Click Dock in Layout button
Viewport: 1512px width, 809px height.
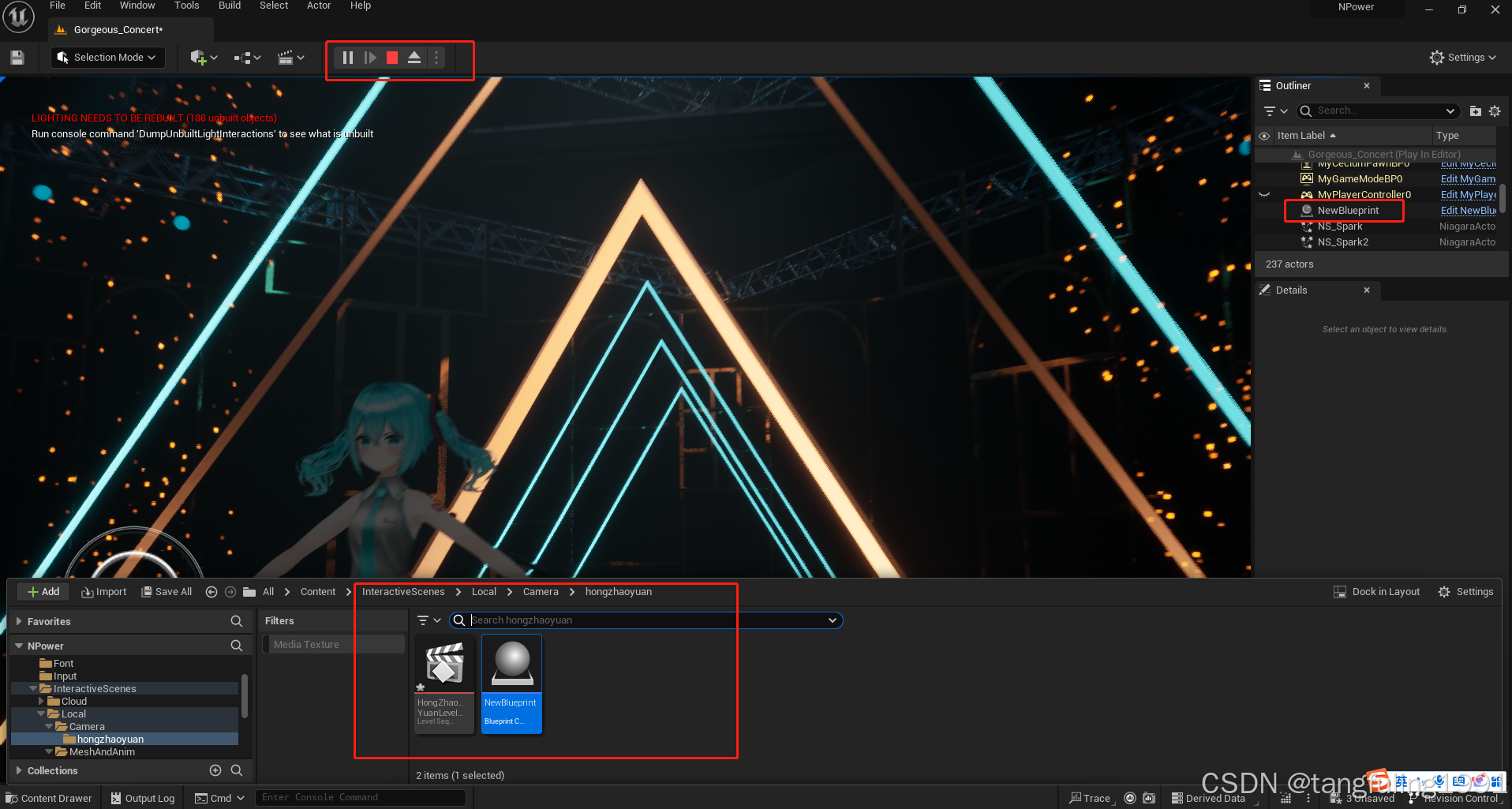1376,592
